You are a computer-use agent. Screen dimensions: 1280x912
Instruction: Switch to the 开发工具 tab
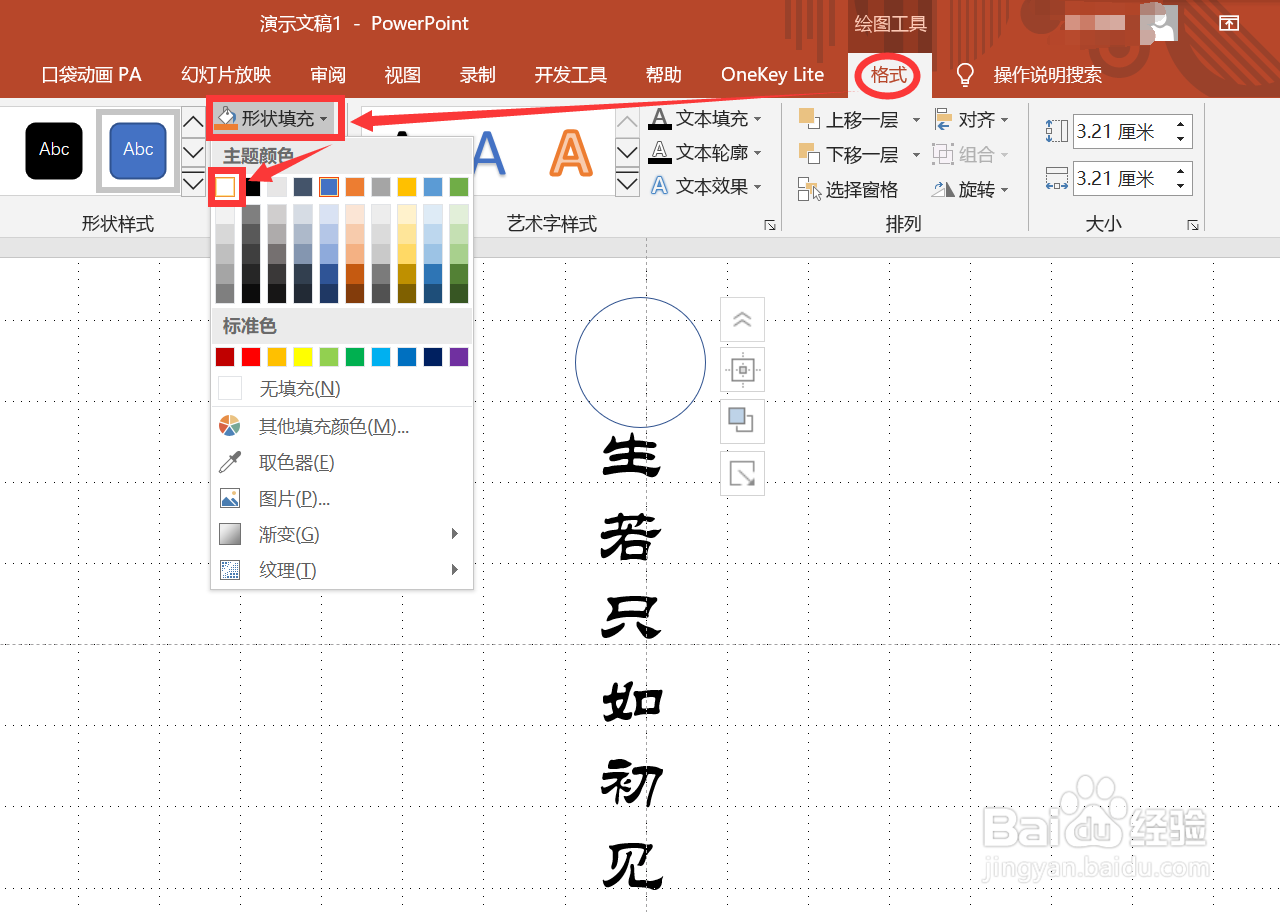click(571, 75)
